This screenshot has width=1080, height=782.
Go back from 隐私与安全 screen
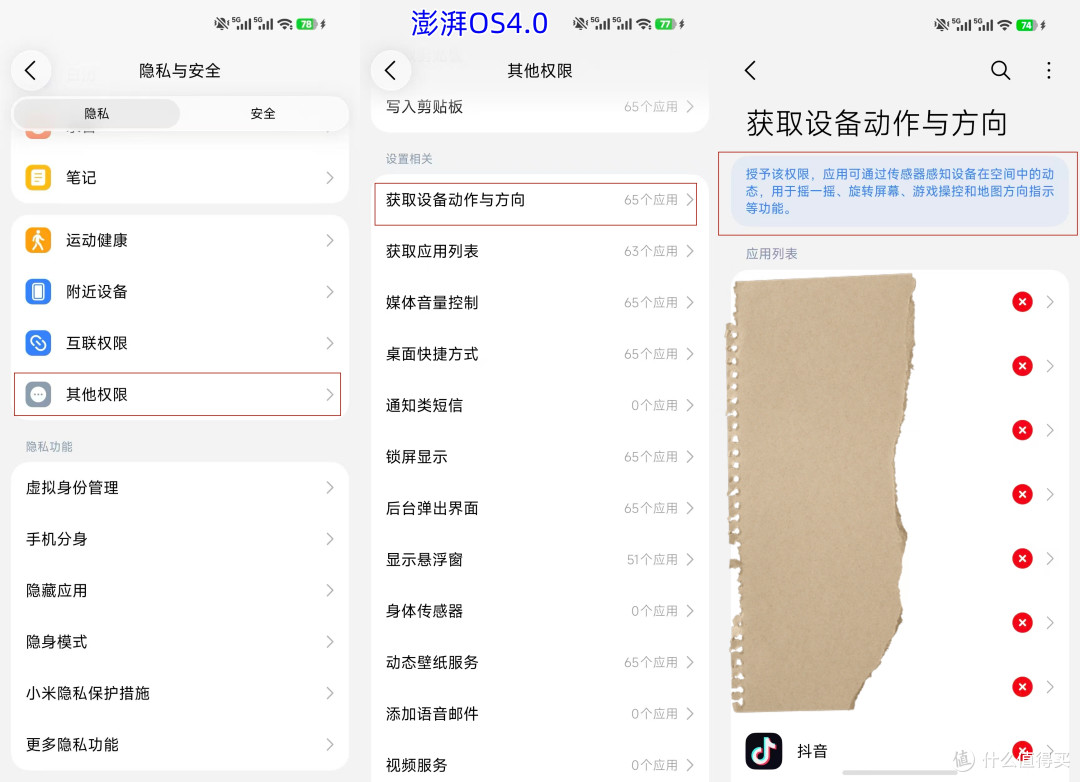coord(30,70)
